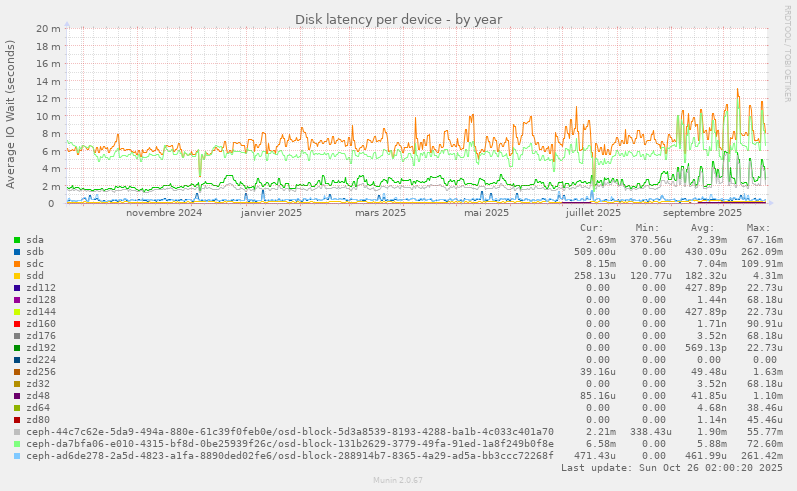
Task: Click the blue sdb legend swatch
Action: pos(17,252)
